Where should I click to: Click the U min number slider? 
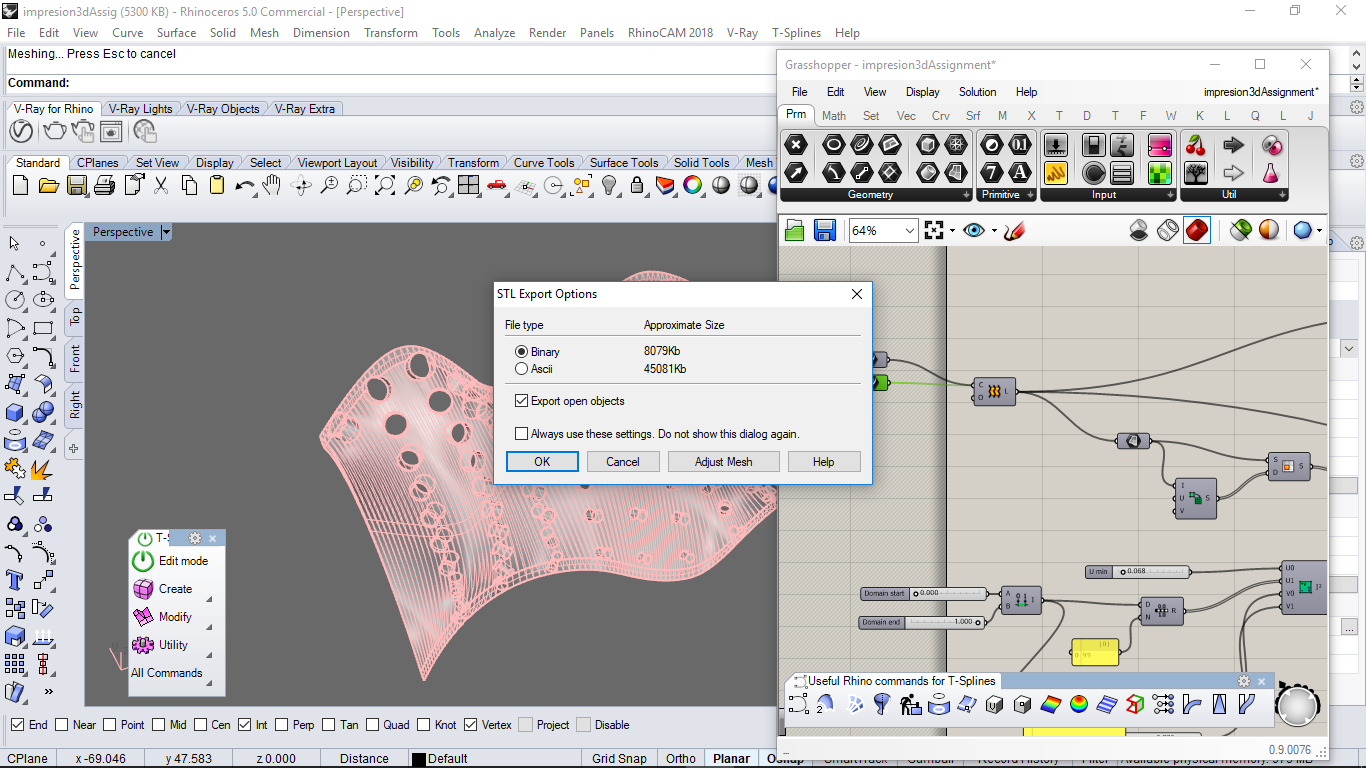[1139, 572]
